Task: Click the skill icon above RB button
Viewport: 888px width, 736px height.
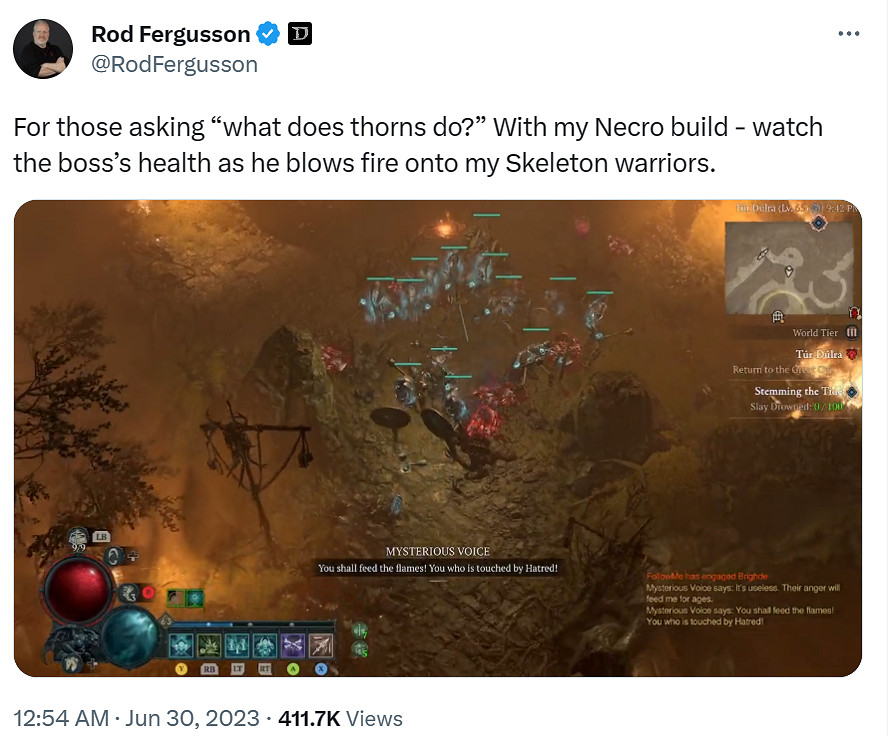Action: pyautogui.click(x=209, y=645)
